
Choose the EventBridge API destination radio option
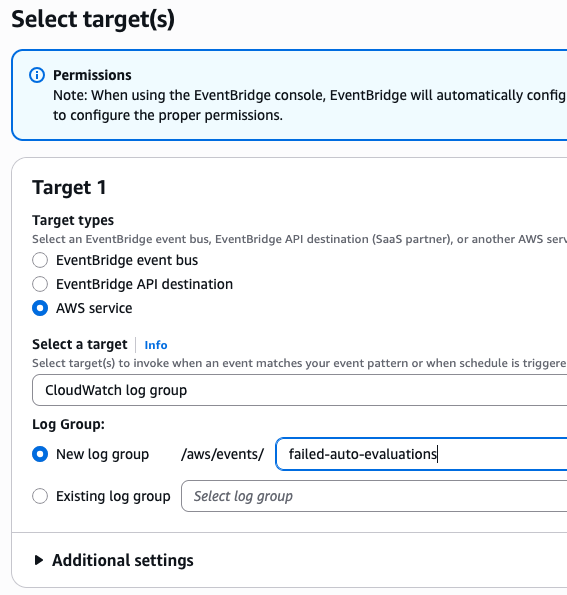click(x=40, y=284)
